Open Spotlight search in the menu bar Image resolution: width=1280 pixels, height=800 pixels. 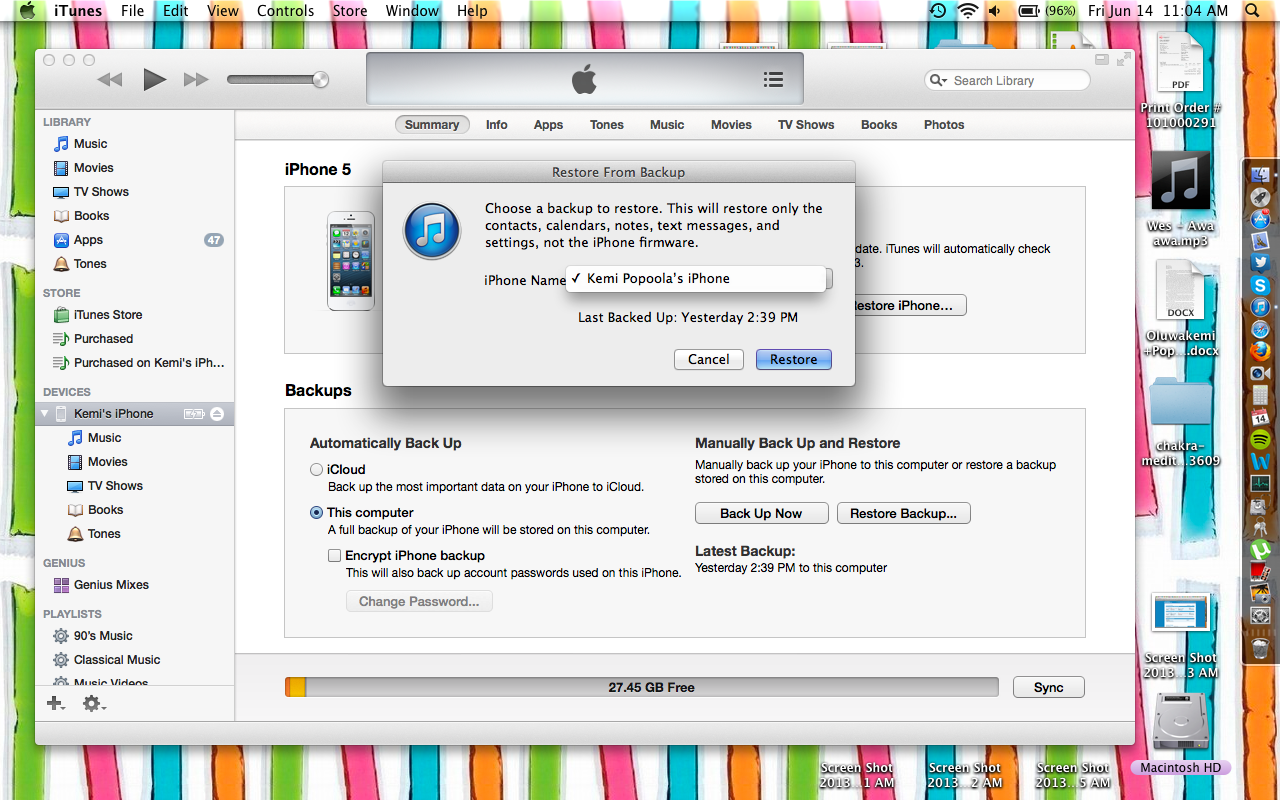point(1253,11)
